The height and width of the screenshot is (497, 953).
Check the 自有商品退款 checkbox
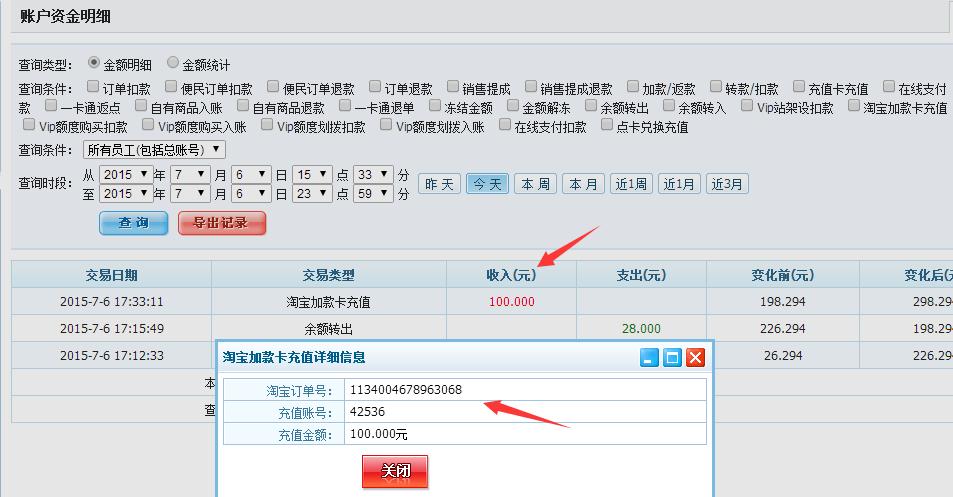pos(243,106)
